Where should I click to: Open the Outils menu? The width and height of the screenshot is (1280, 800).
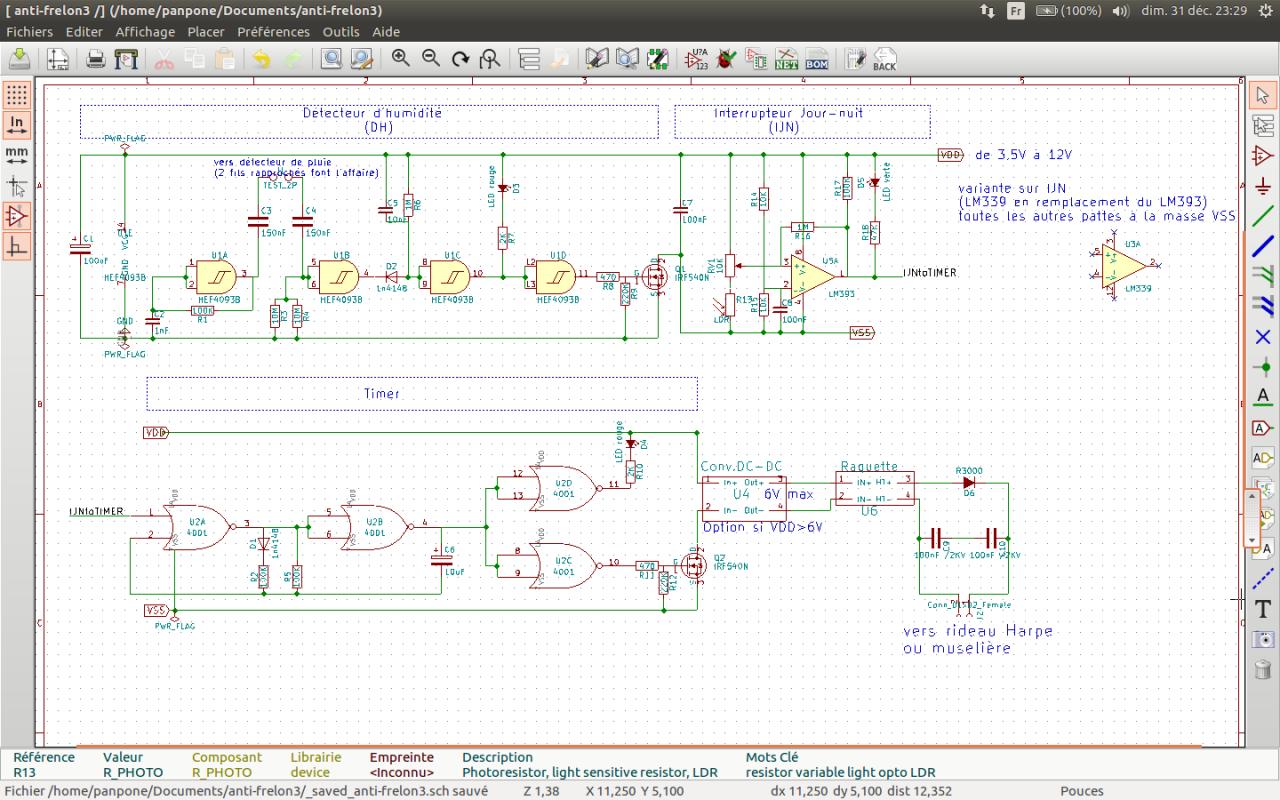click(341, 32)
